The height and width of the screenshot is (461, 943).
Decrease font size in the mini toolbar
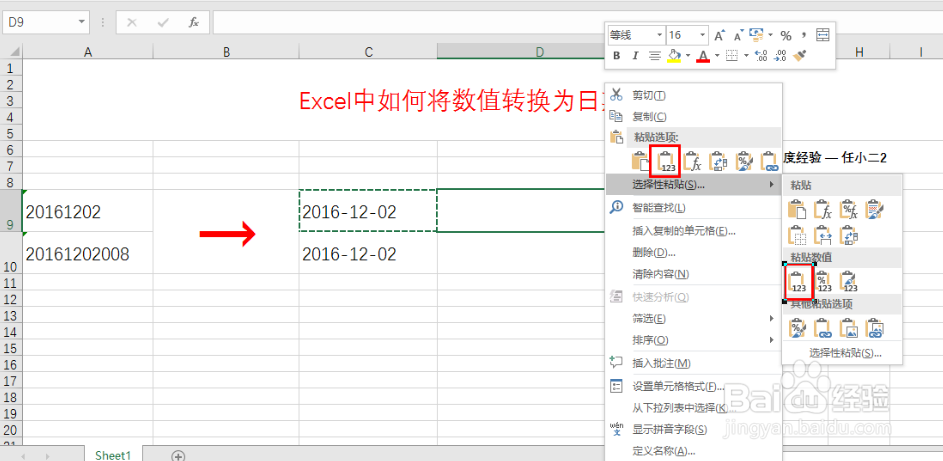point(739,35)
